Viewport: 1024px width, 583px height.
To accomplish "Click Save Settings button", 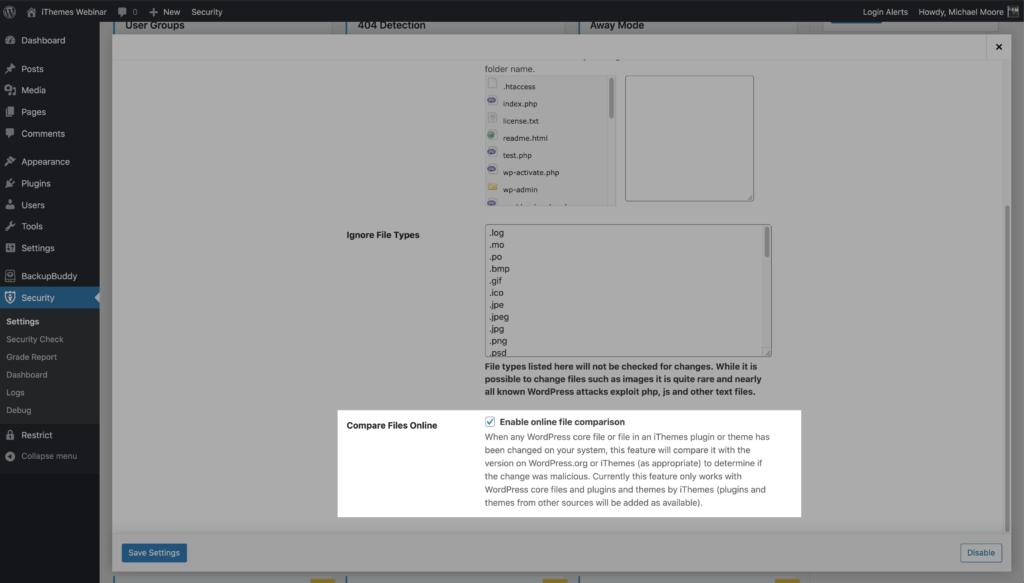I will click(154, 553).
